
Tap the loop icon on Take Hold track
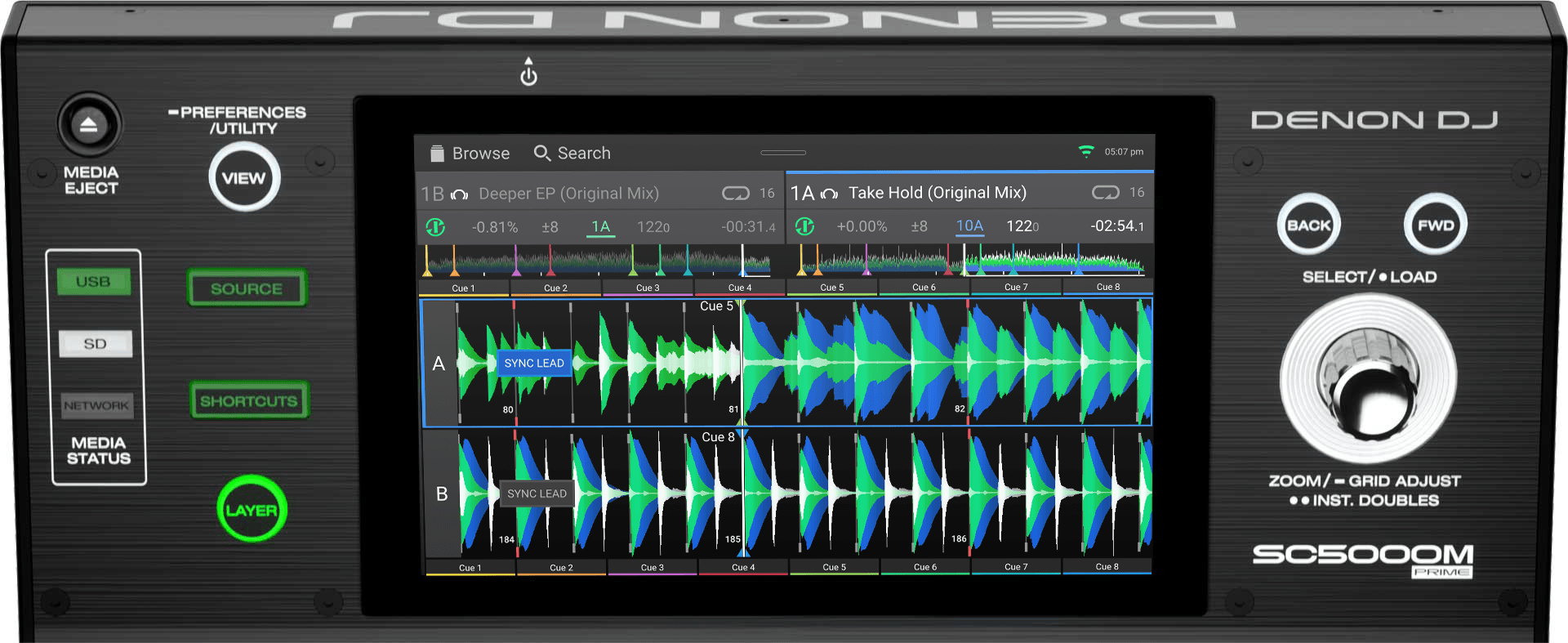(x=1105, y=193)
